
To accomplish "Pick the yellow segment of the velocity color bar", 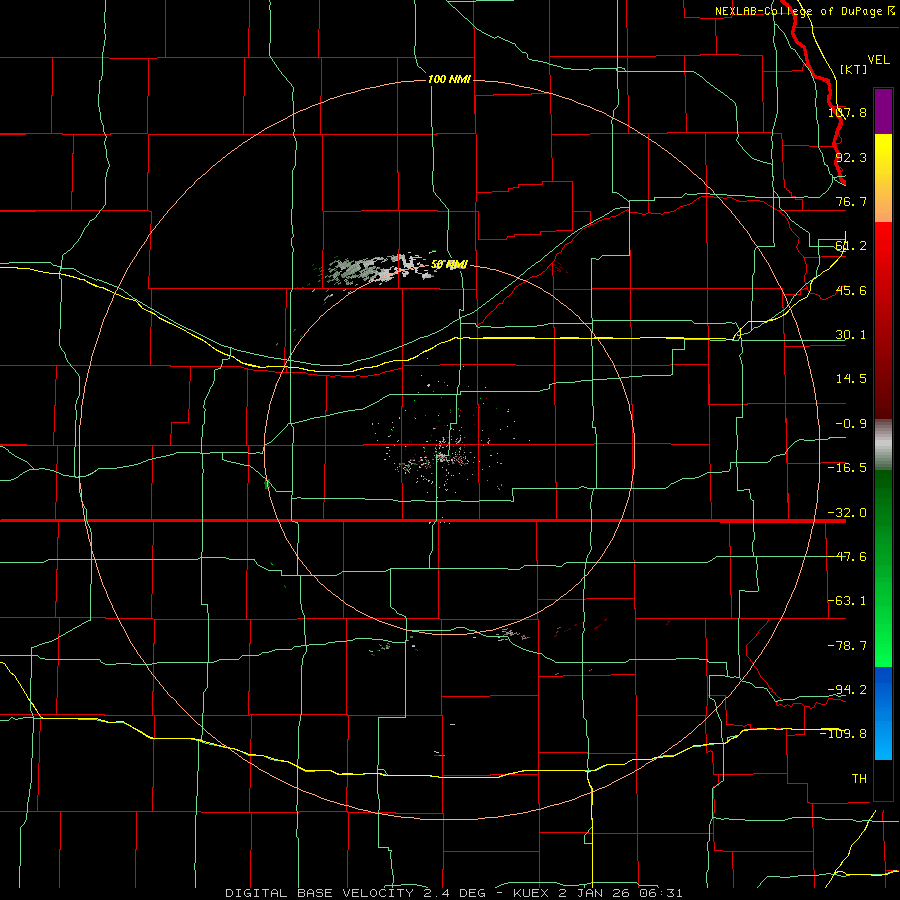I will (x=883, y=178).
